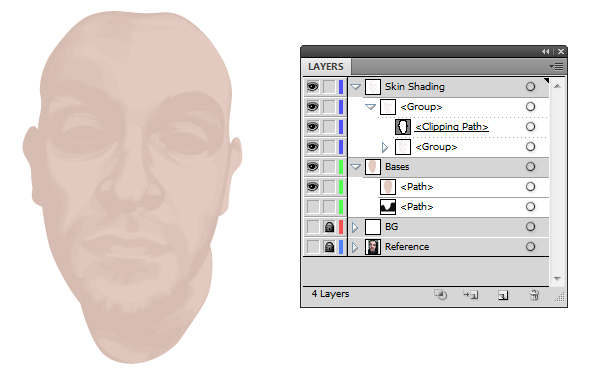Viewport: 594px width, 378px height.
Task: Click the BG layer white thumbnail
Action: [x=373, y=227]
